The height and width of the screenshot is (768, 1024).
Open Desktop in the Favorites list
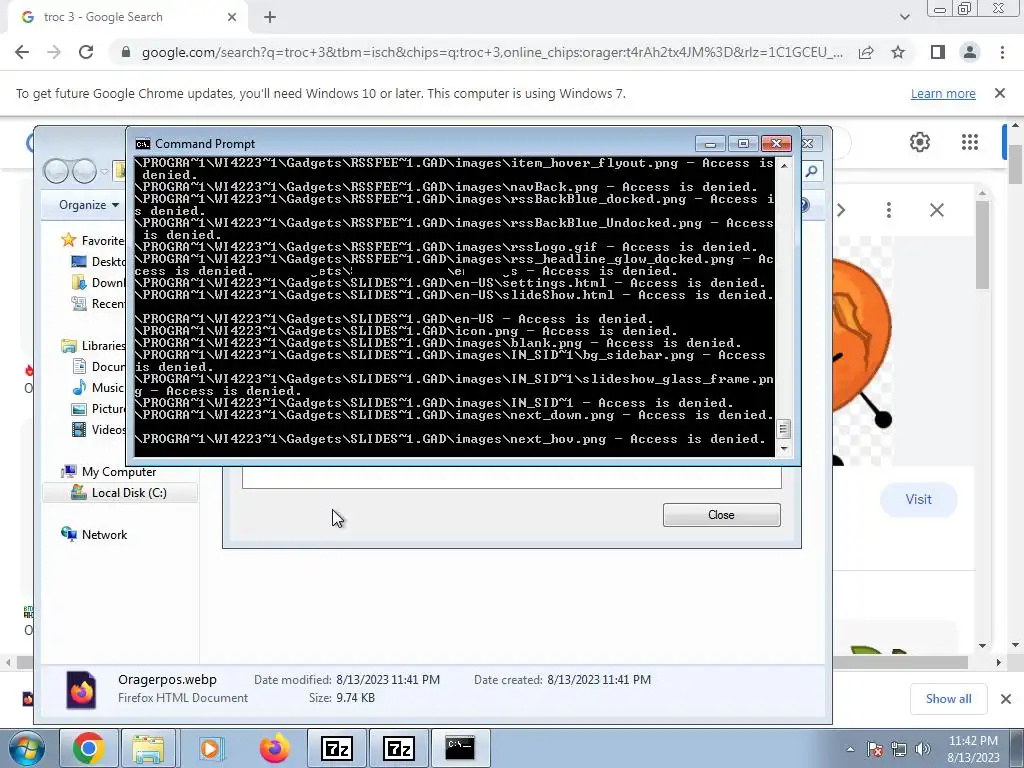(x=98, y=261)
